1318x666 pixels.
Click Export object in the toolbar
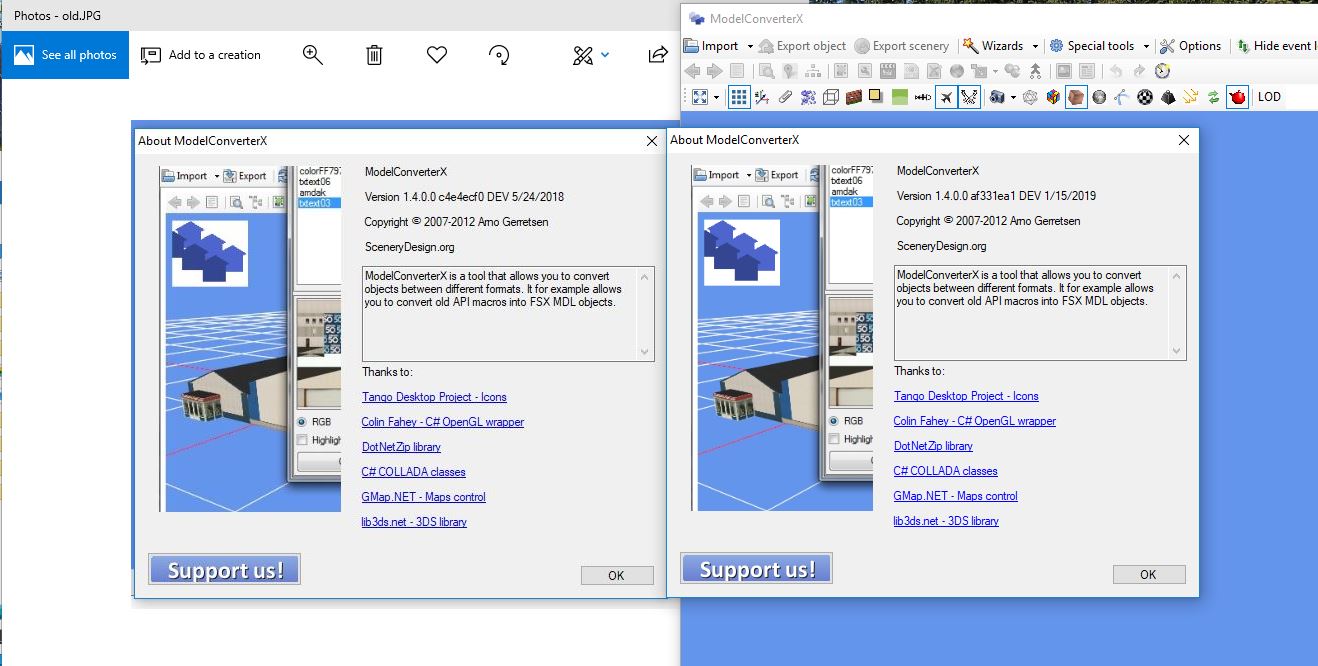803,46
